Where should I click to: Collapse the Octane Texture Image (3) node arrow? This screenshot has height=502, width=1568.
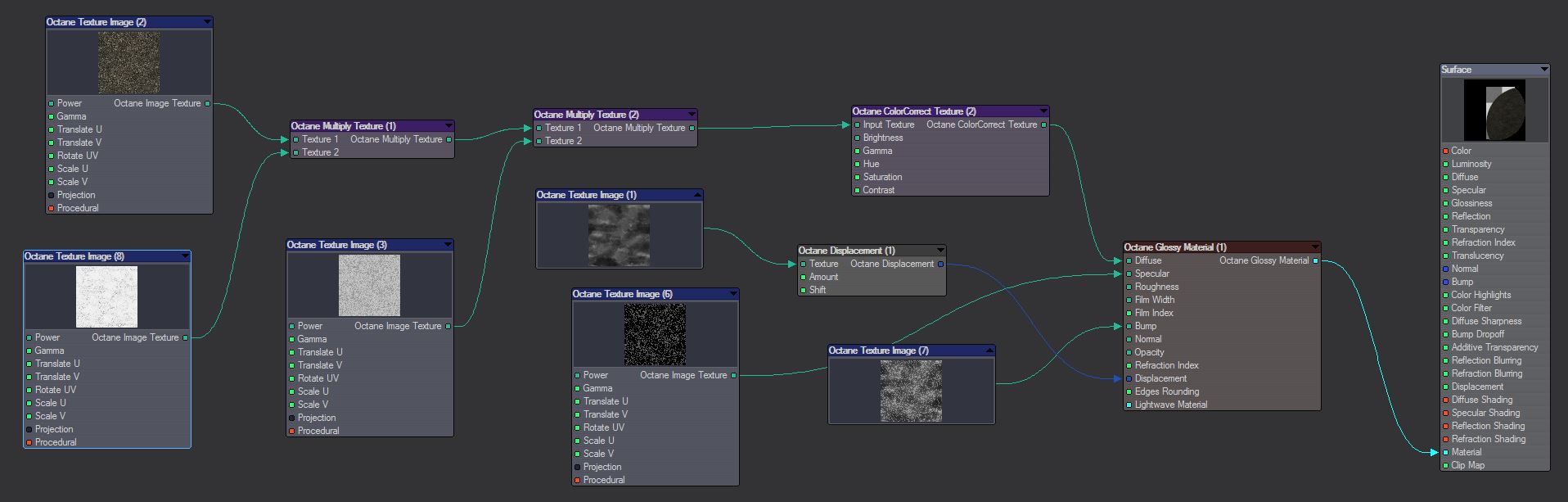(447, 245)
